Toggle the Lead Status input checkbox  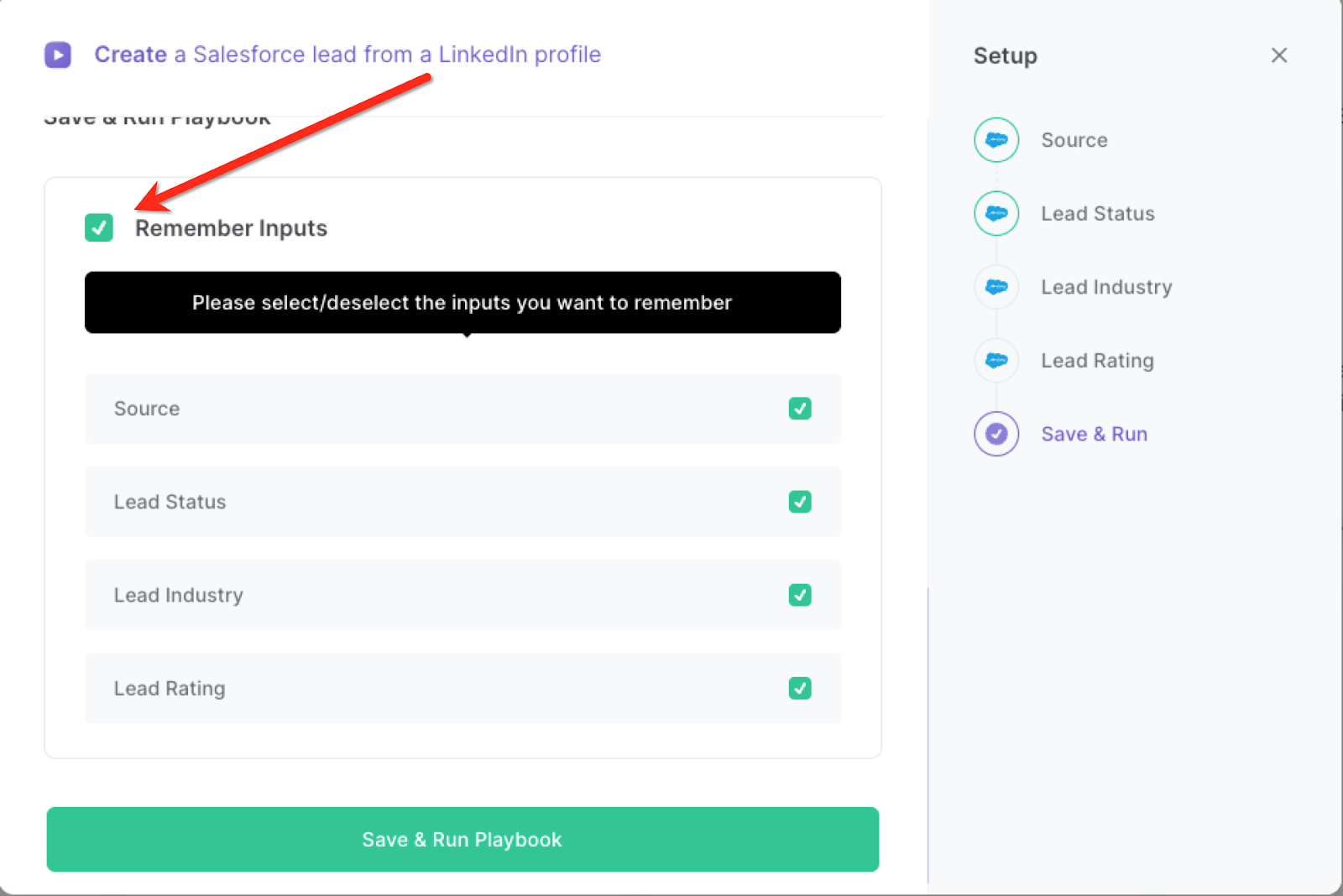tap(800, 502)
